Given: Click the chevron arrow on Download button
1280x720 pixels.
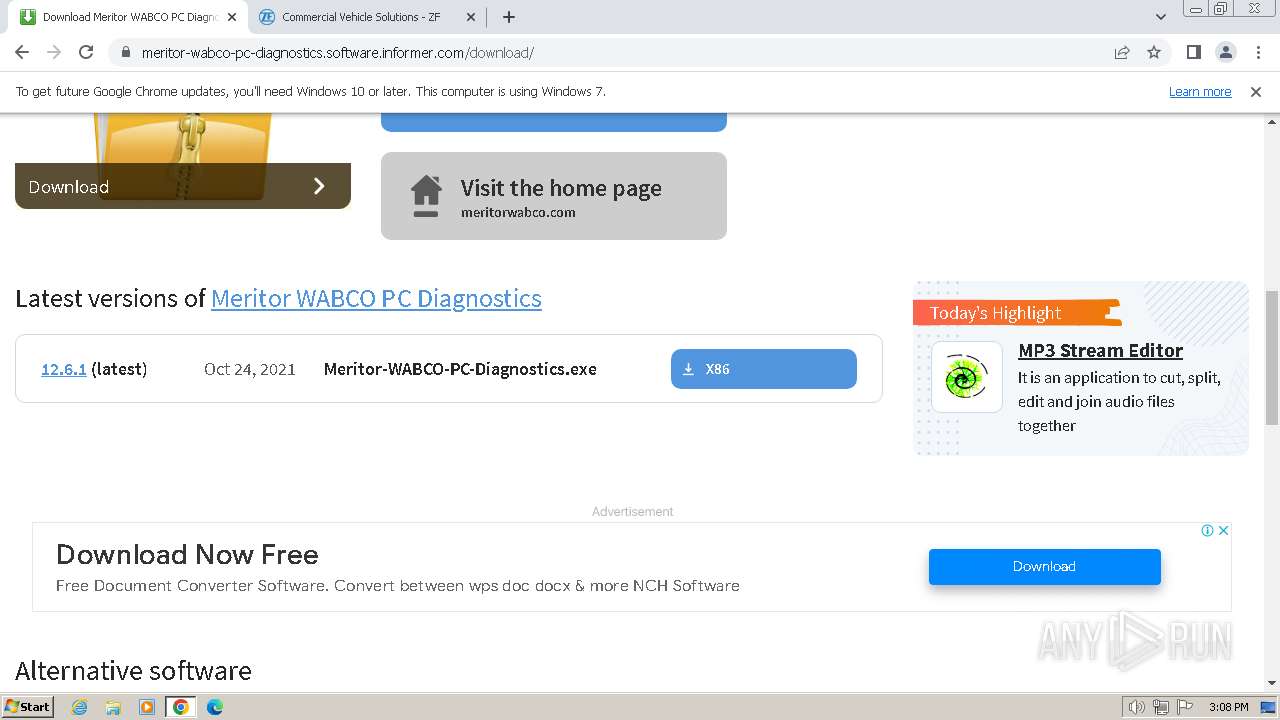Looking at the screenshot, I should (319, 186).
